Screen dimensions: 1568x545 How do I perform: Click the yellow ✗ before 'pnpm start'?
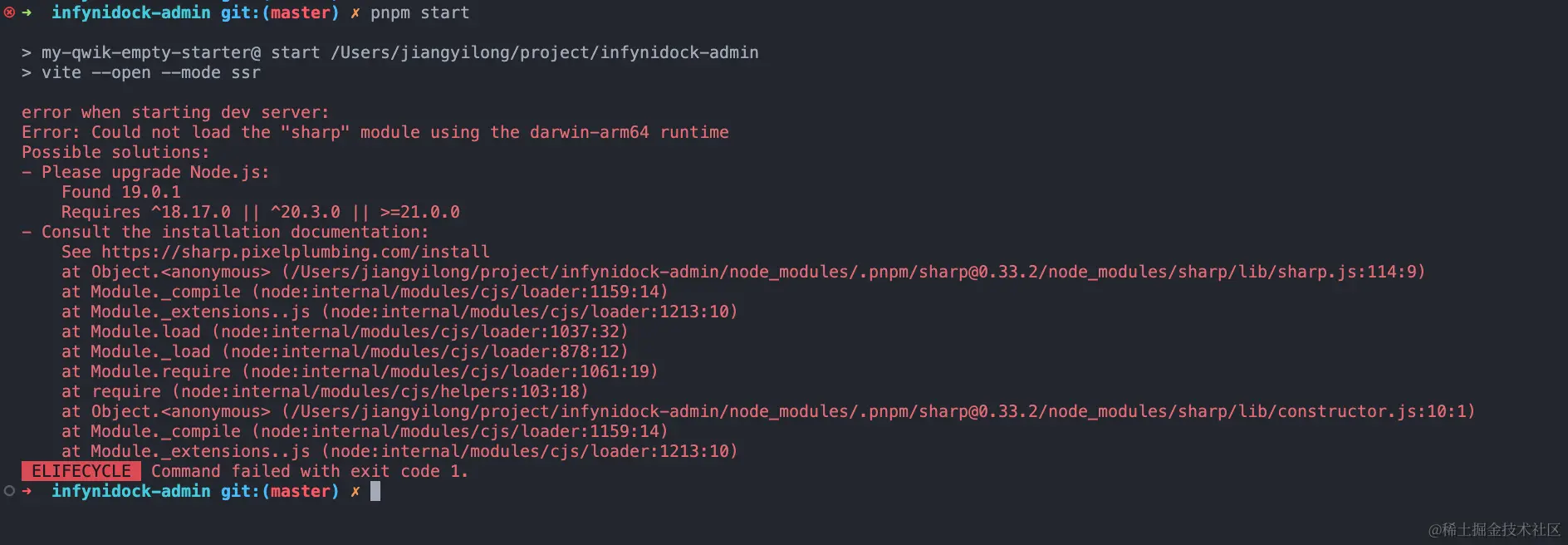click(355, 12)
